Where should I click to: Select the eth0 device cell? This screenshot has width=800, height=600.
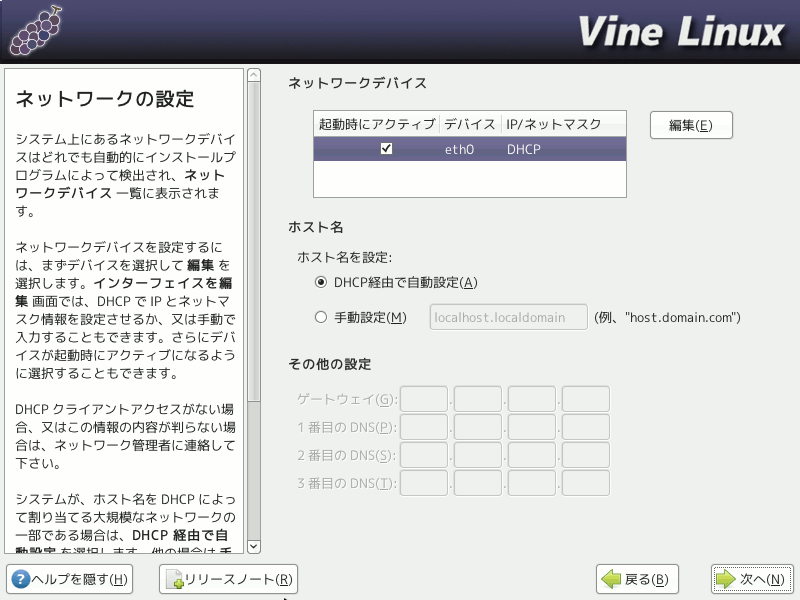[x=459, y=149]
